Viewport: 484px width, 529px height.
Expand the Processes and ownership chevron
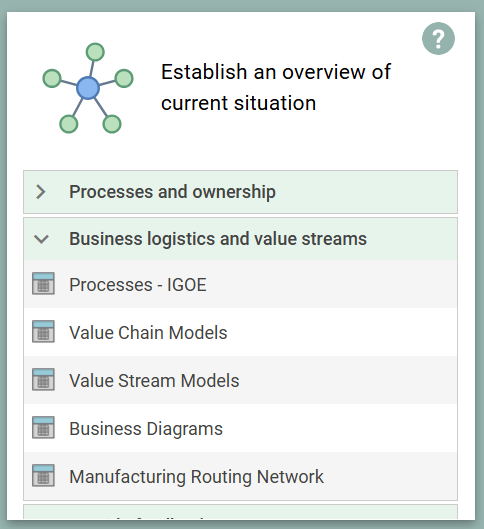tap(41, 192)
